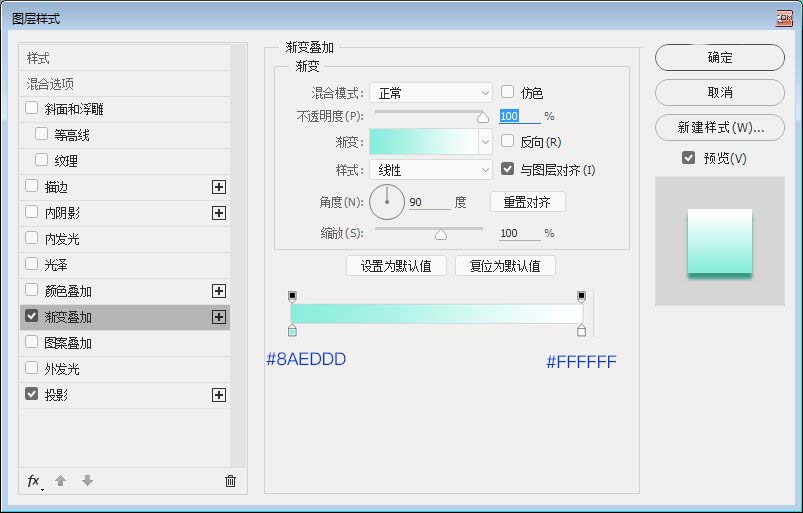Select the right opacity stop above gradient bar

(x=581, y=296)
